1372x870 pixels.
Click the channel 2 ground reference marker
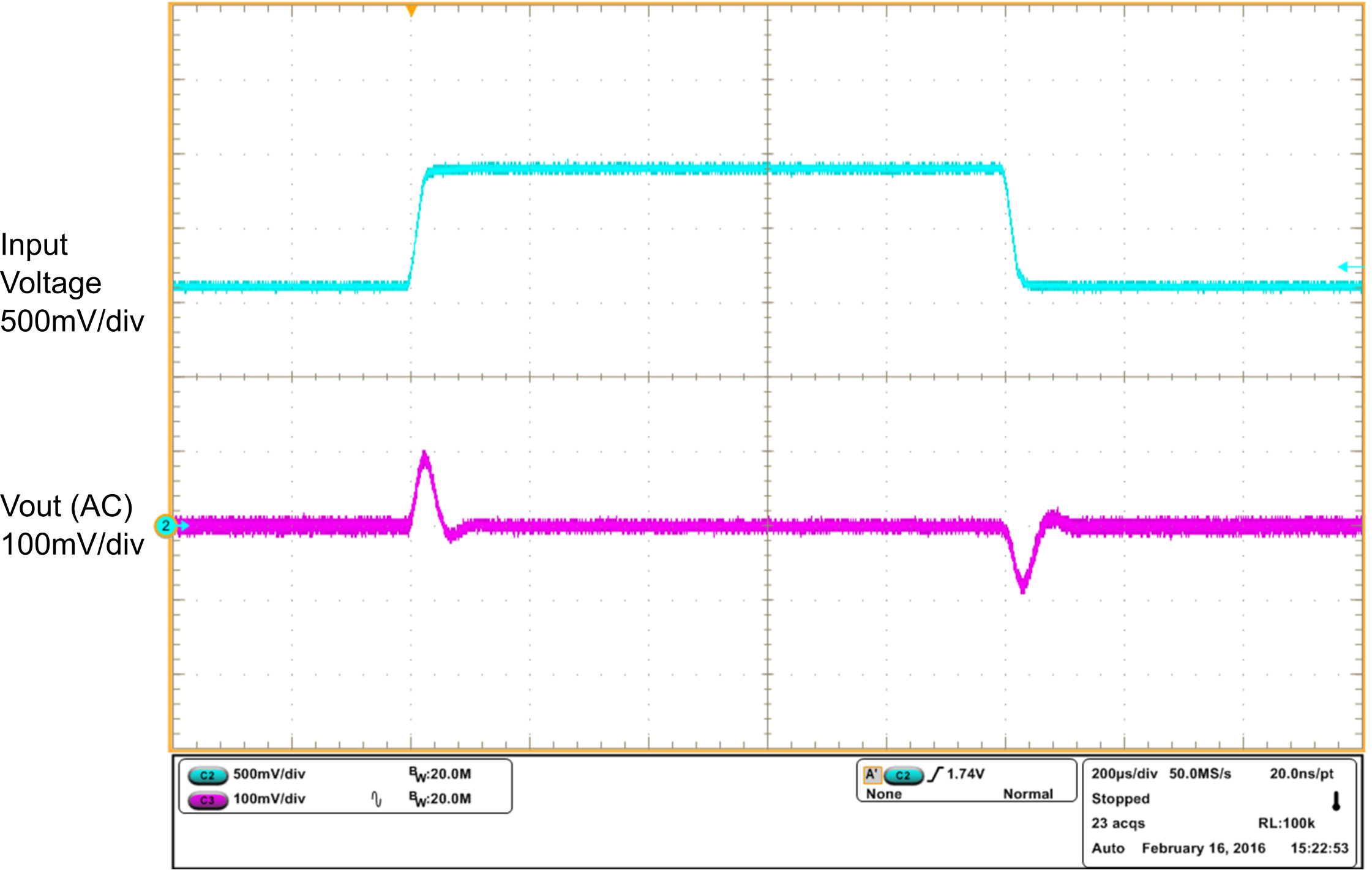(167, 525)
